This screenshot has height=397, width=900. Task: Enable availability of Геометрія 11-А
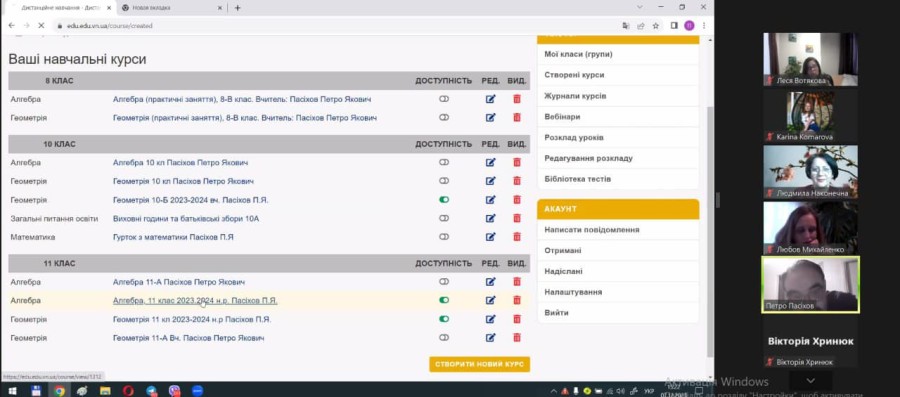pos(444,338)
